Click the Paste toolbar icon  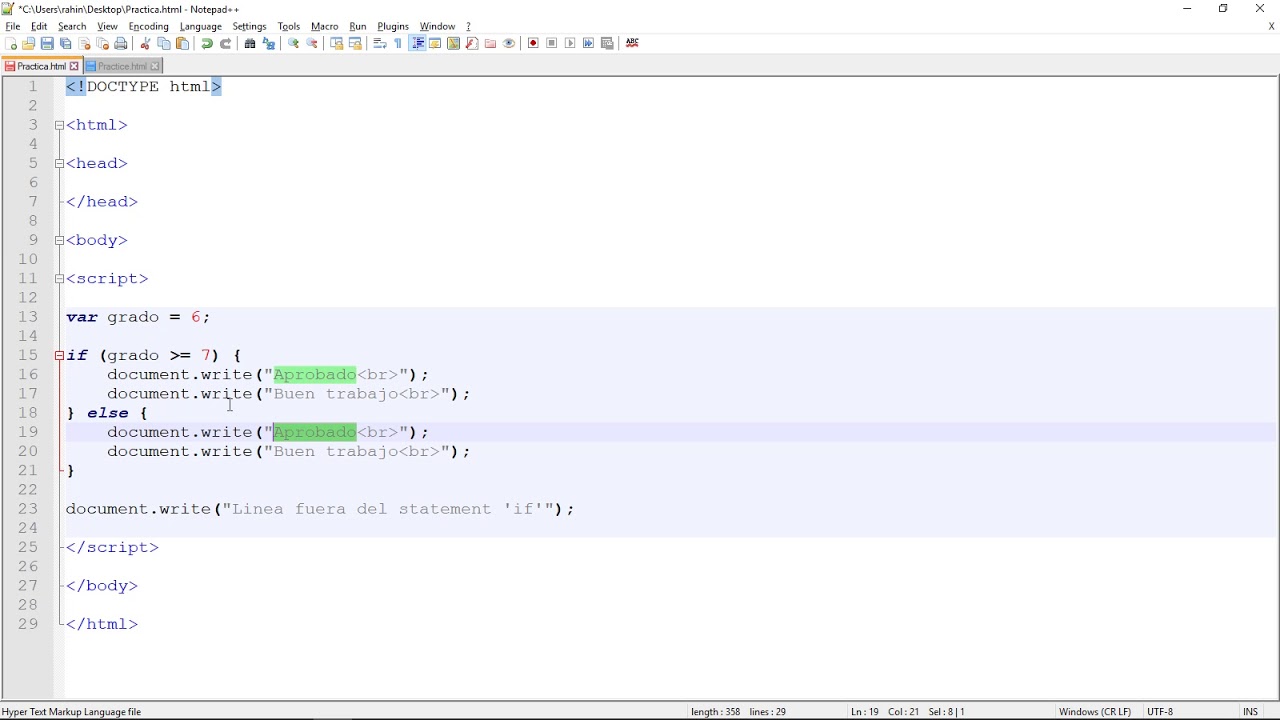[182, 43]
